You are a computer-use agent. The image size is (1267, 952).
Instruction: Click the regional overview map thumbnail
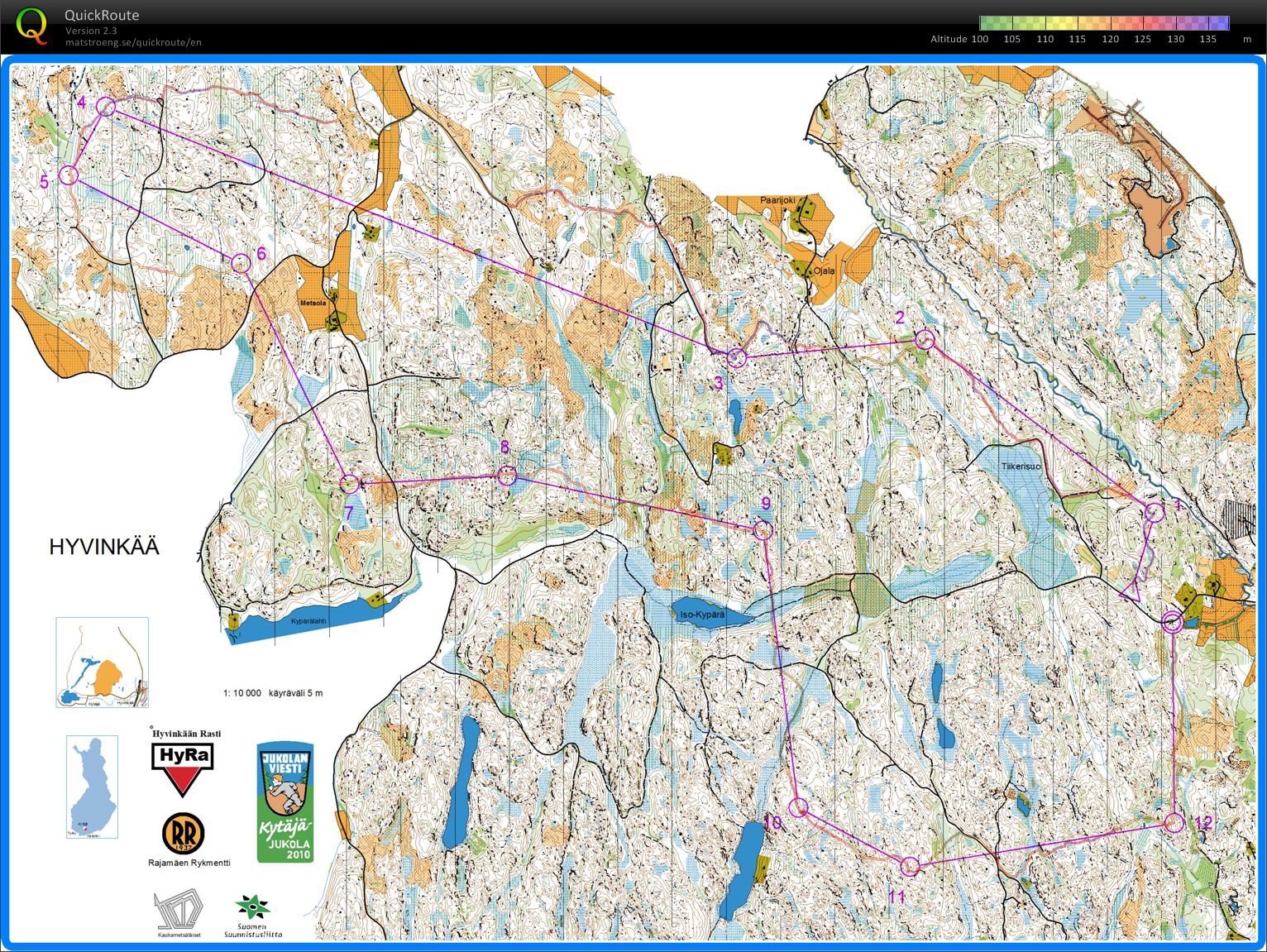pos(103,663)
